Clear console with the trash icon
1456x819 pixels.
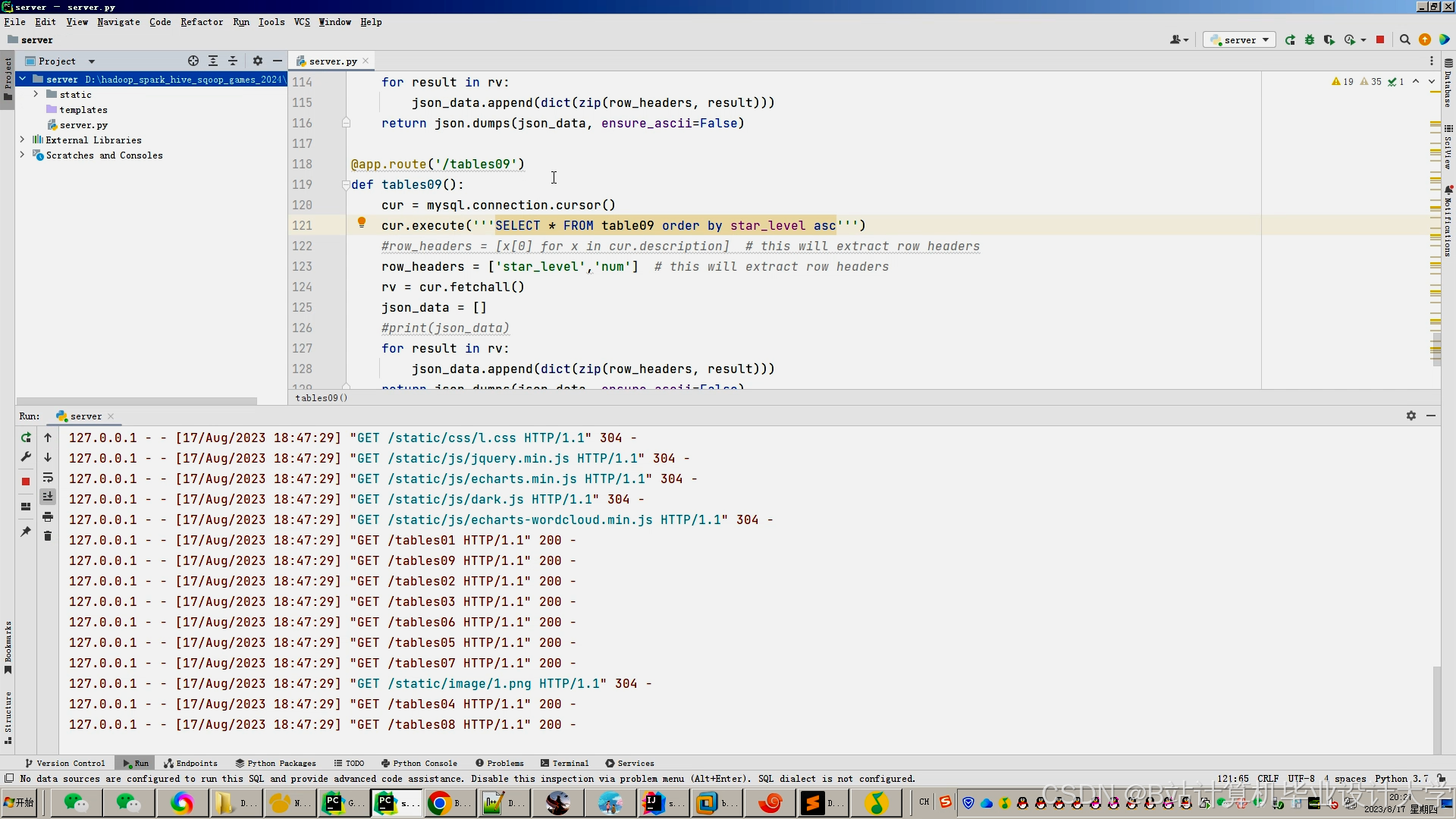tap(48, 536)
